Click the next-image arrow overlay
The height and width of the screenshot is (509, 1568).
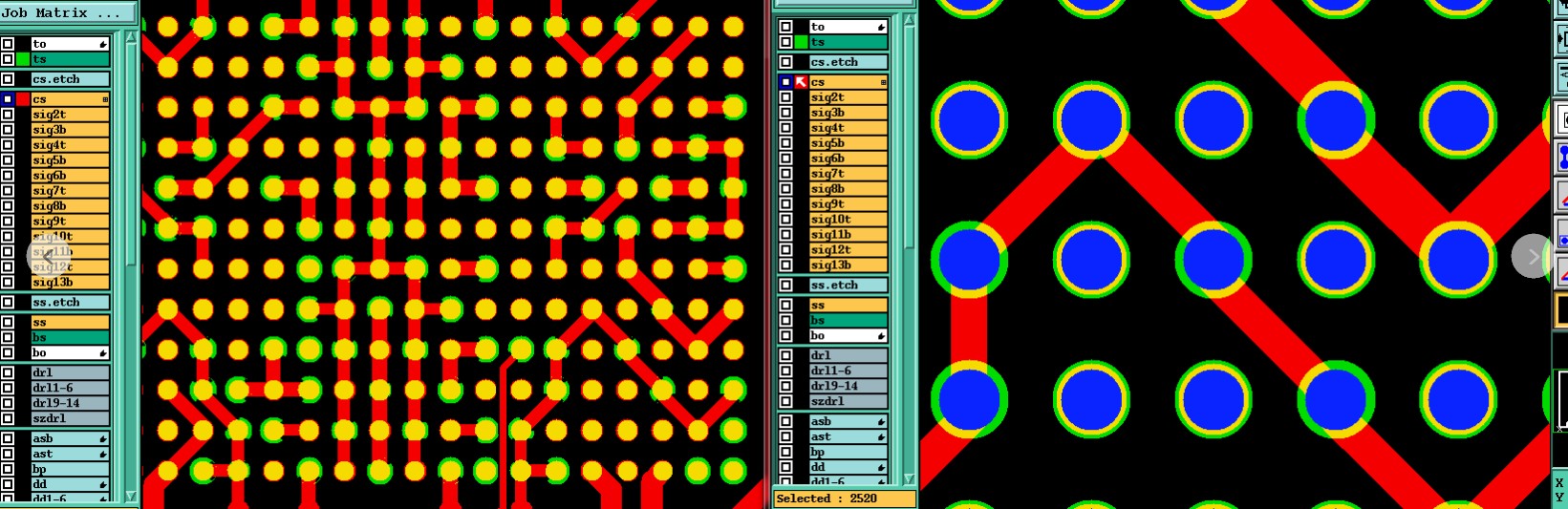point(1533,257)
